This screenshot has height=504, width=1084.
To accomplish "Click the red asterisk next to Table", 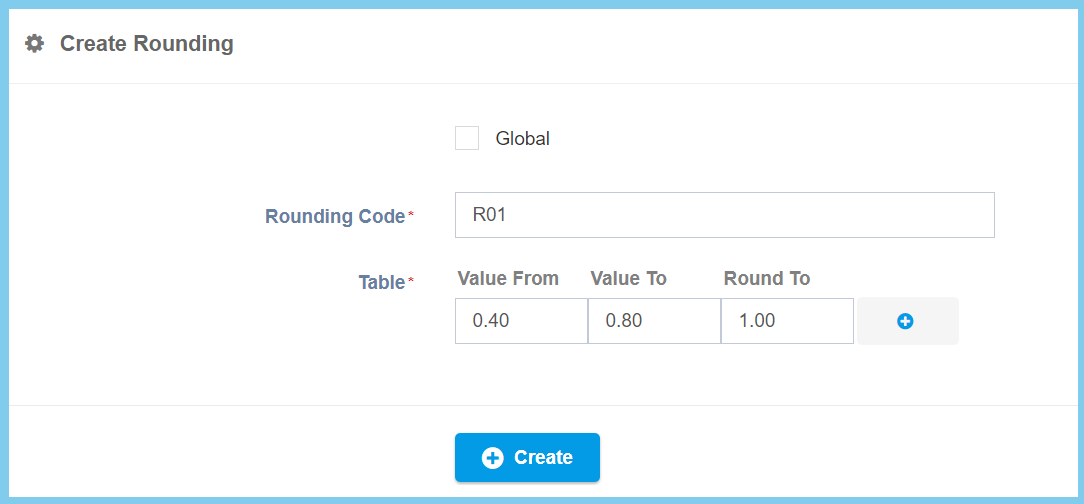I will point(411,281).
